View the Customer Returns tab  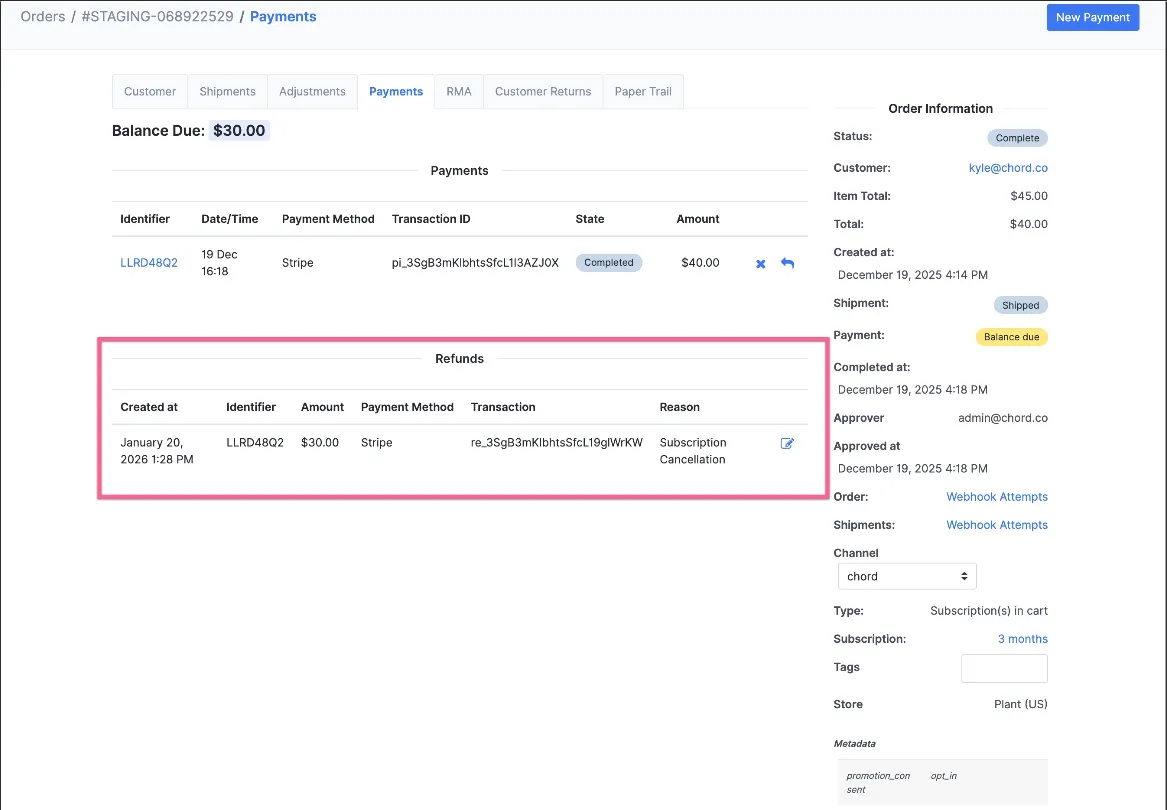click(x=543, y=92)
